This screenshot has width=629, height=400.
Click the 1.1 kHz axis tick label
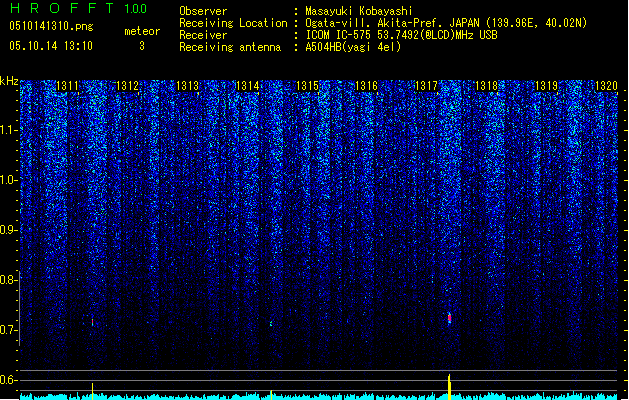pyautogui.click(x=9, y=130)
